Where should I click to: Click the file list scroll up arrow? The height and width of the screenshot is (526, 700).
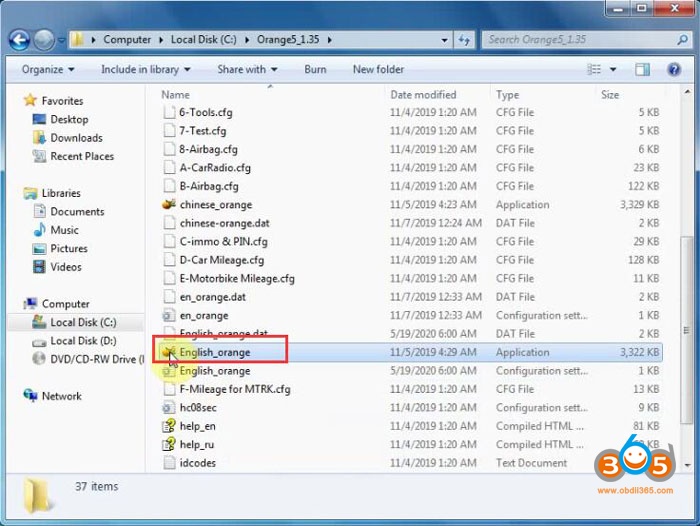coord(687,92)
